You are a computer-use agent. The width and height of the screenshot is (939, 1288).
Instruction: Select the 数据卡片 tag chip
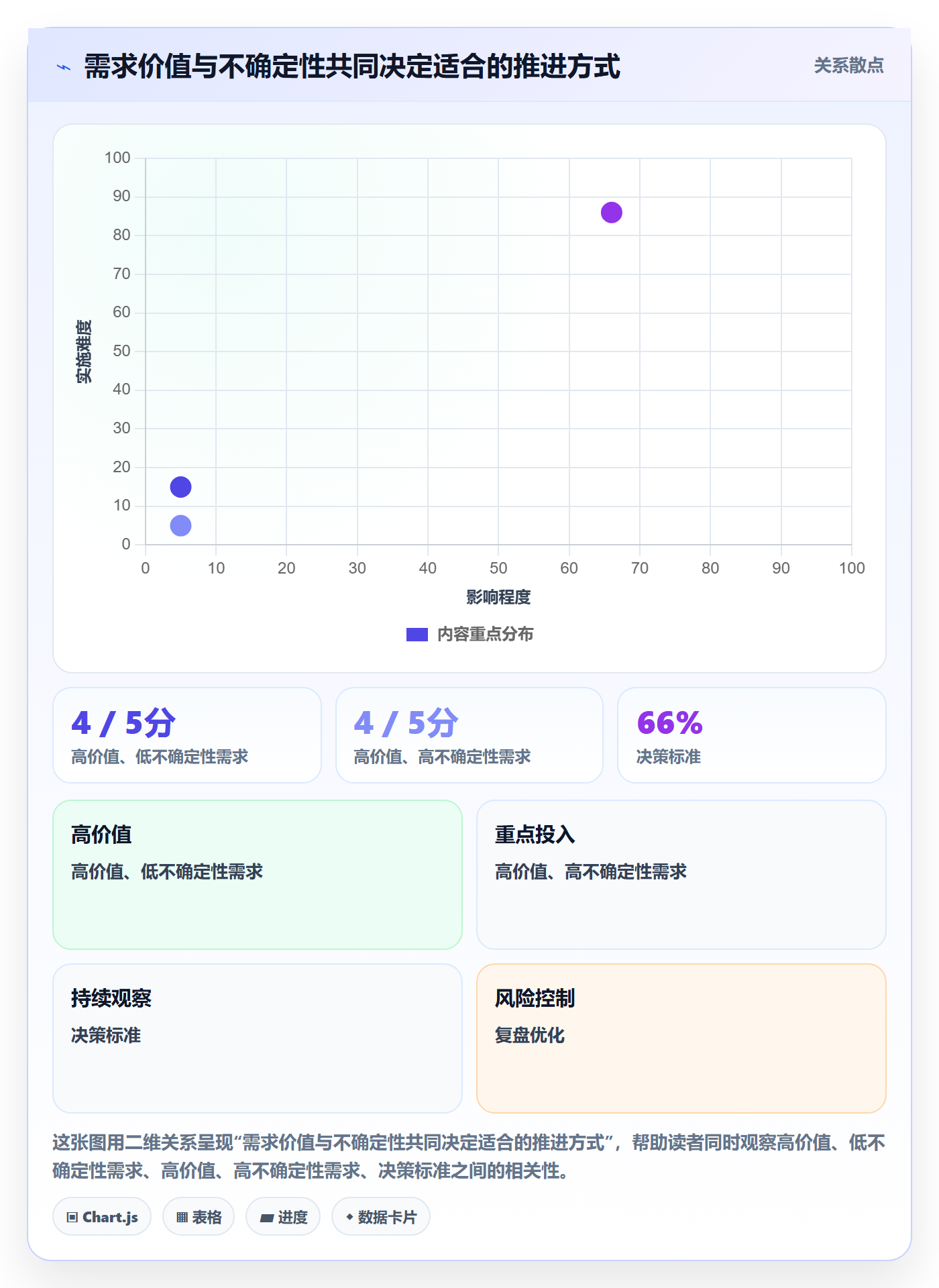381,1217
